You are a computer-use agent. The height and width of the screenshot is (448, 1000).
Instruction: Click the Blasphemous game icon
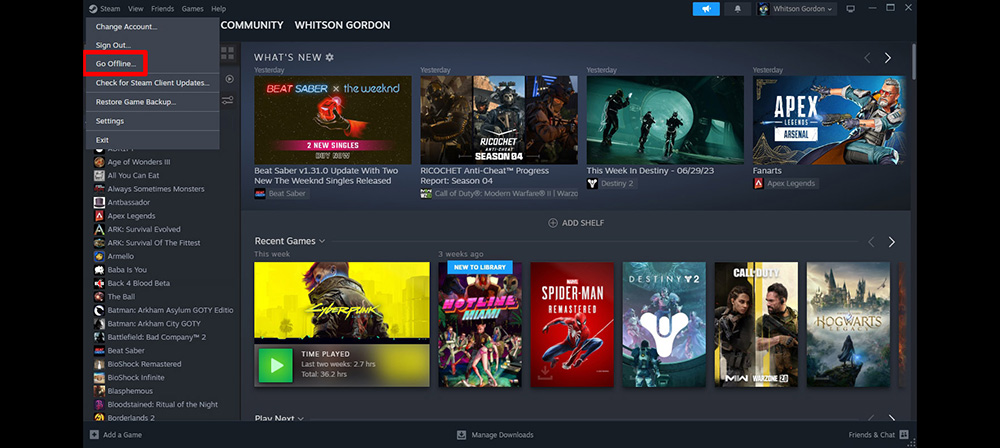(x=99, y=391)
